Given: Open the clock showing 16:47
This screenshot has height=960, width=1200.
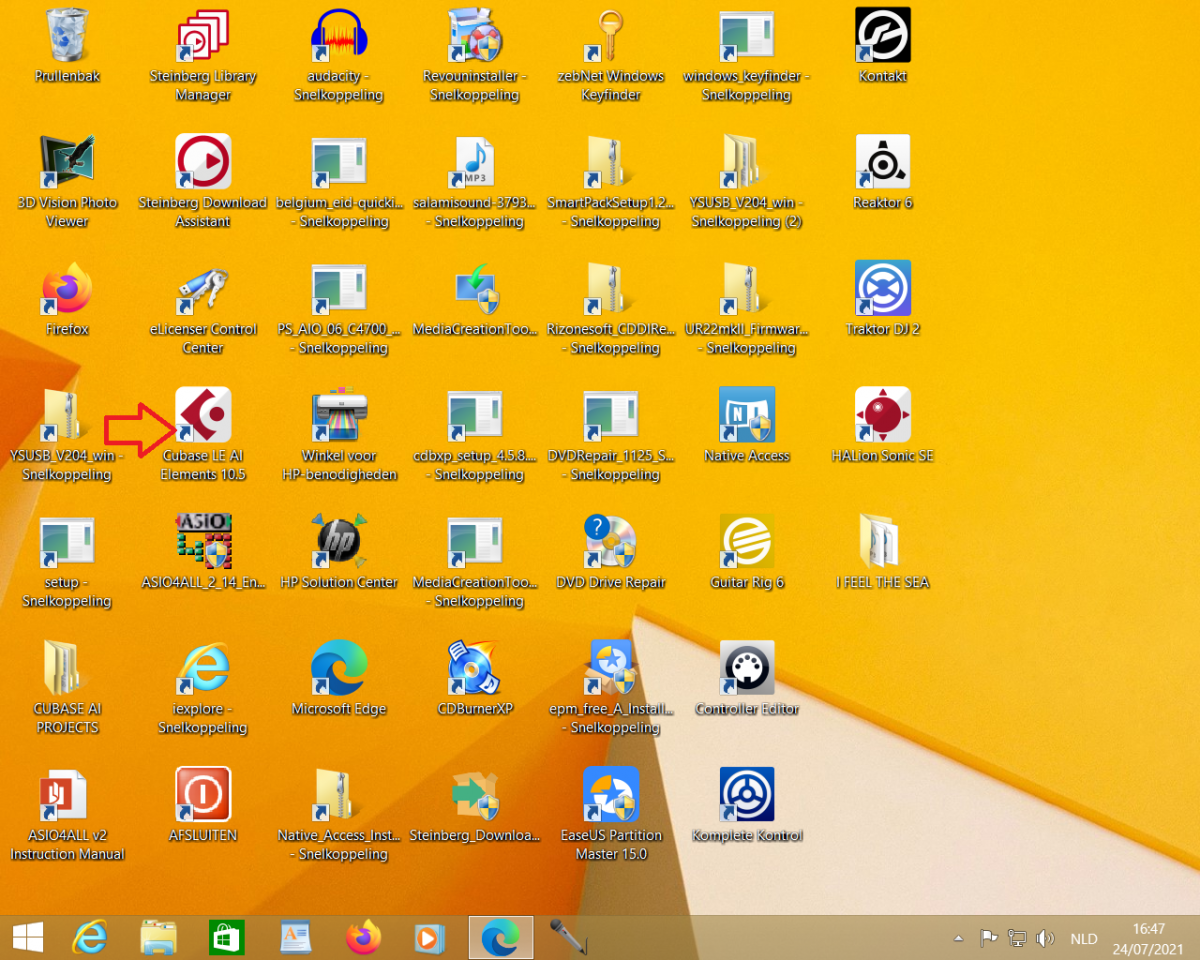Looking at the screenshot, I should click(1149, 938).
